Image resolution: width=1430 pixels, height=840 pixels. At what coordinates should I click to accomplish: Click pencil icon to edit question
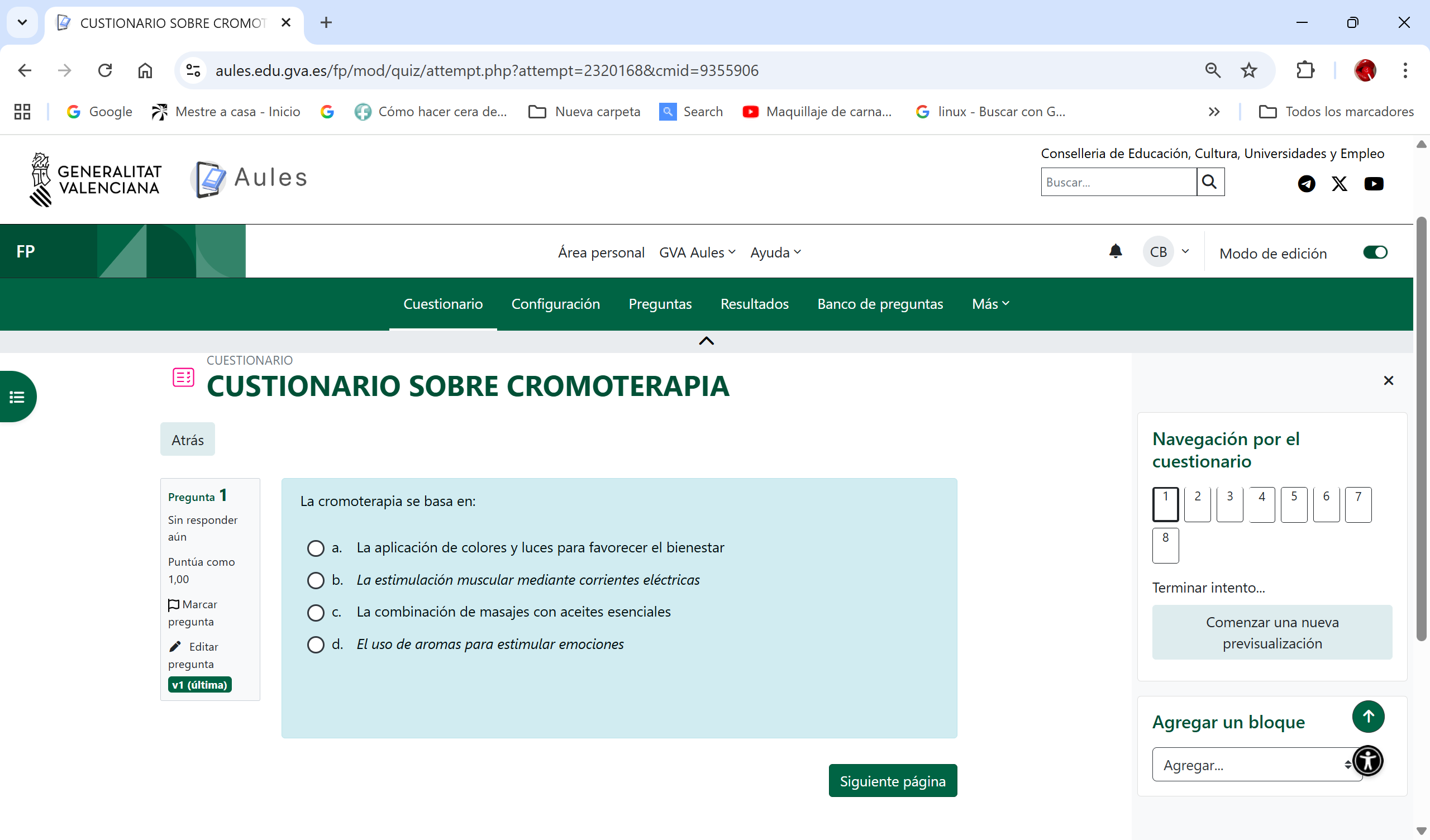175,646
